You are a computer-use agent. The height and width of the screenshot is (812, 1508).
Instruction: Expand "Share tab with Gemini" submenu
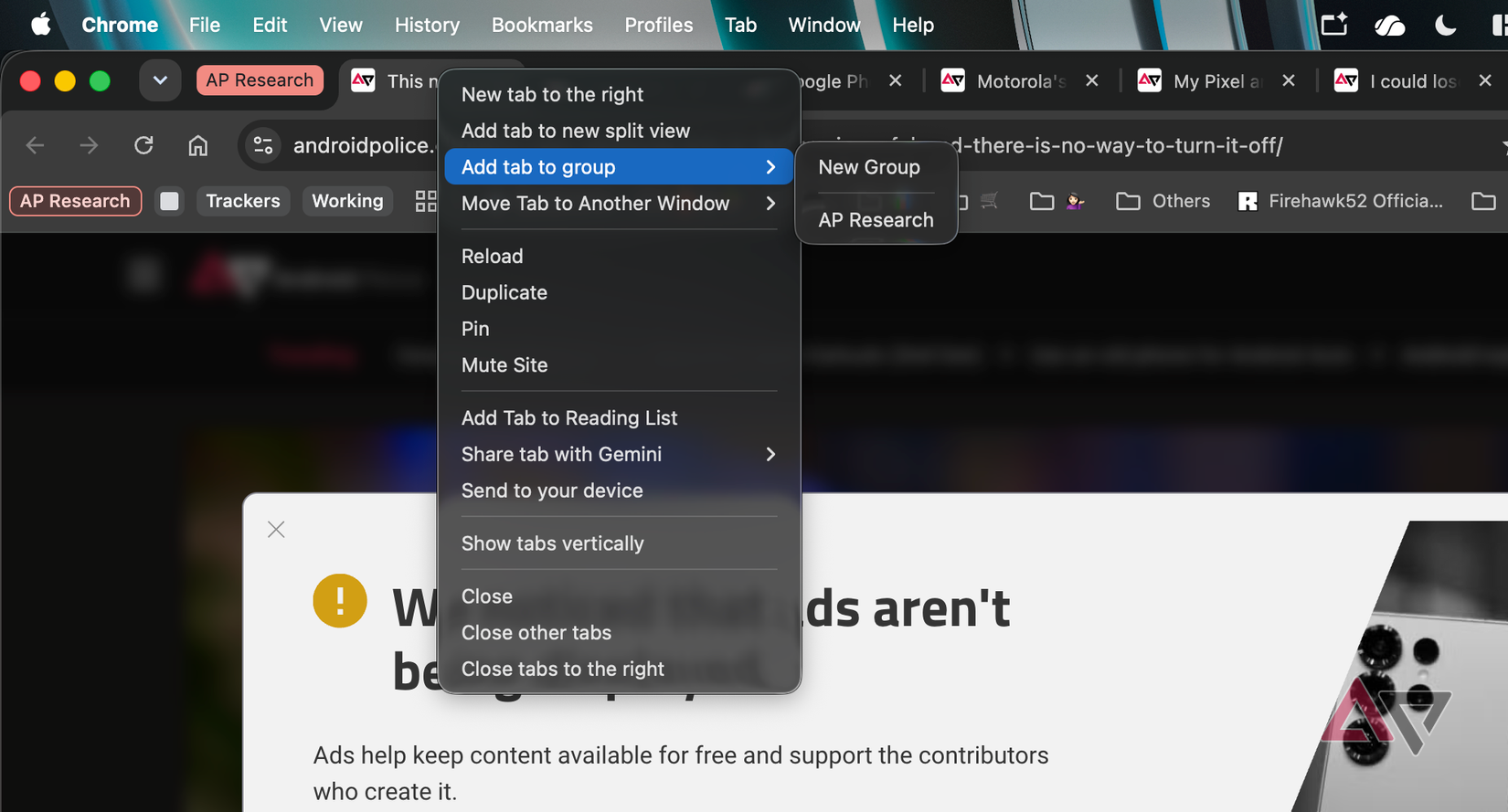[619, 454]
